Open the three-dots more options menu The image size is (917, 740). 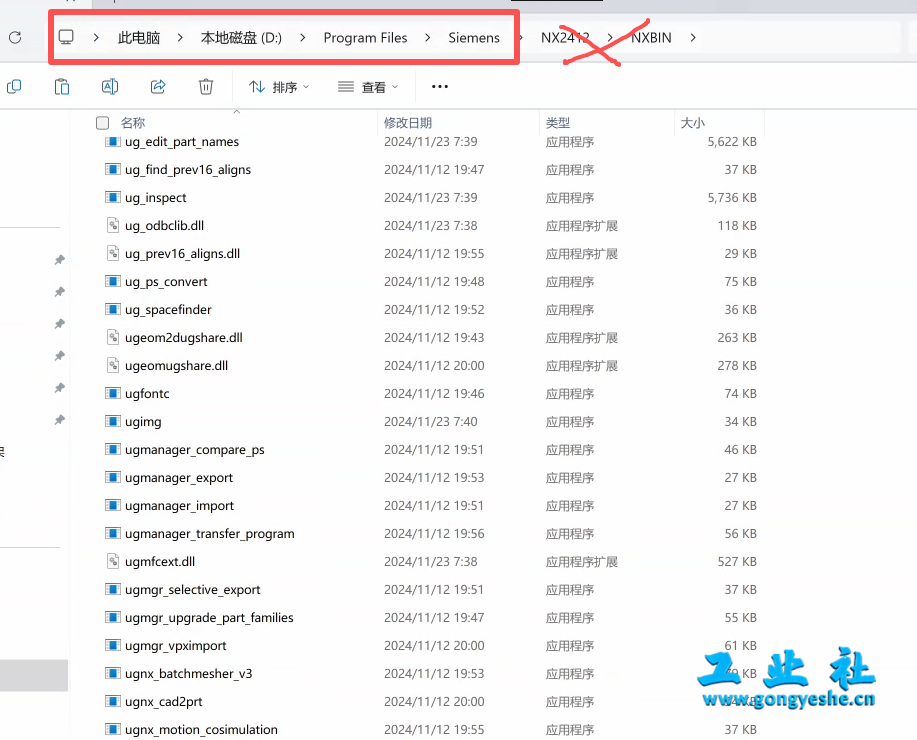click(439, 87)
